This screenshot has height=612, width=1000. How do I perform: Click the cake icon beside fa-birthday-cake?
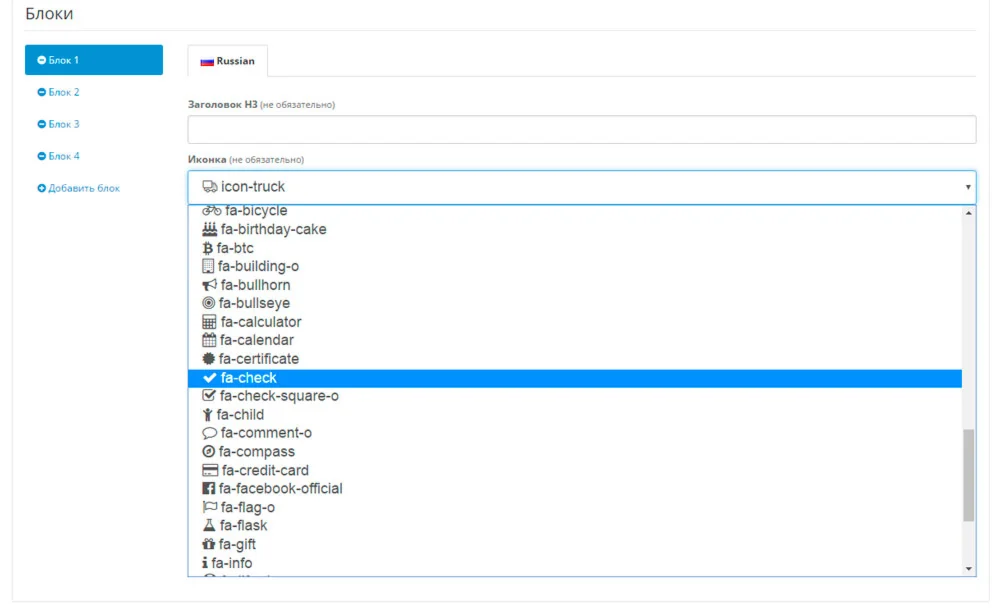pos(209,230)
